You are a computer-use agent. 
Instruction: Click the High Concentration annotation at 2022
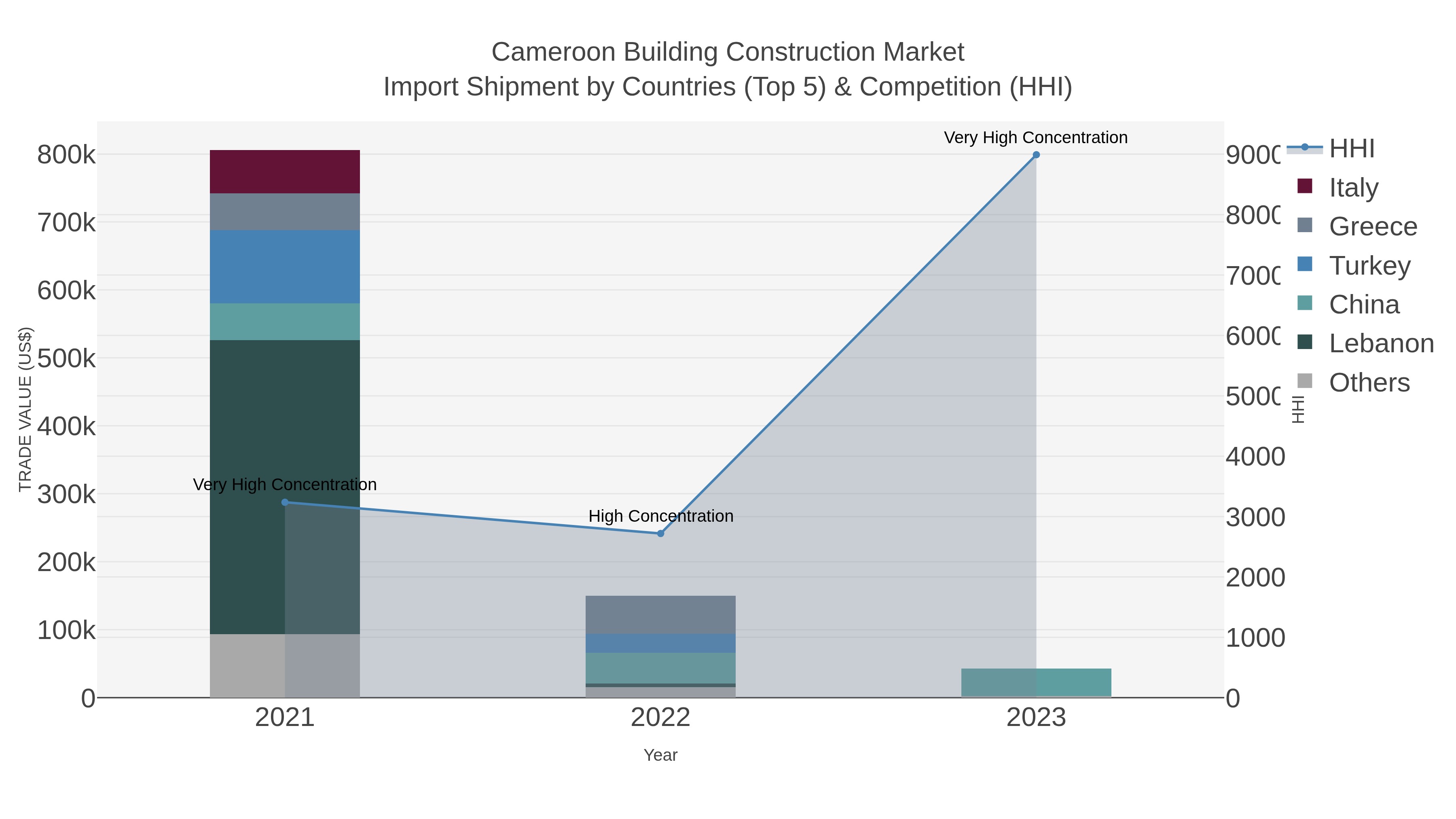click(x=661, y=516)
